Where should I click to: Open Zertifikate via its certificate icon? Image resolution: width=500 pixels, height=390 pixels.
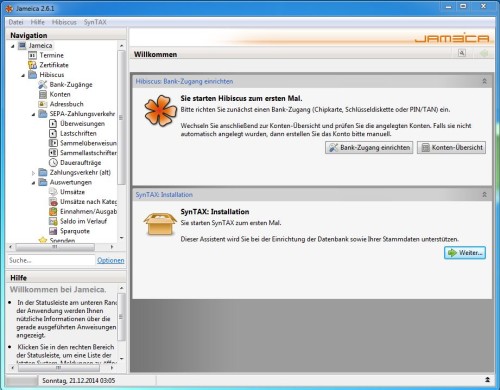32,65
